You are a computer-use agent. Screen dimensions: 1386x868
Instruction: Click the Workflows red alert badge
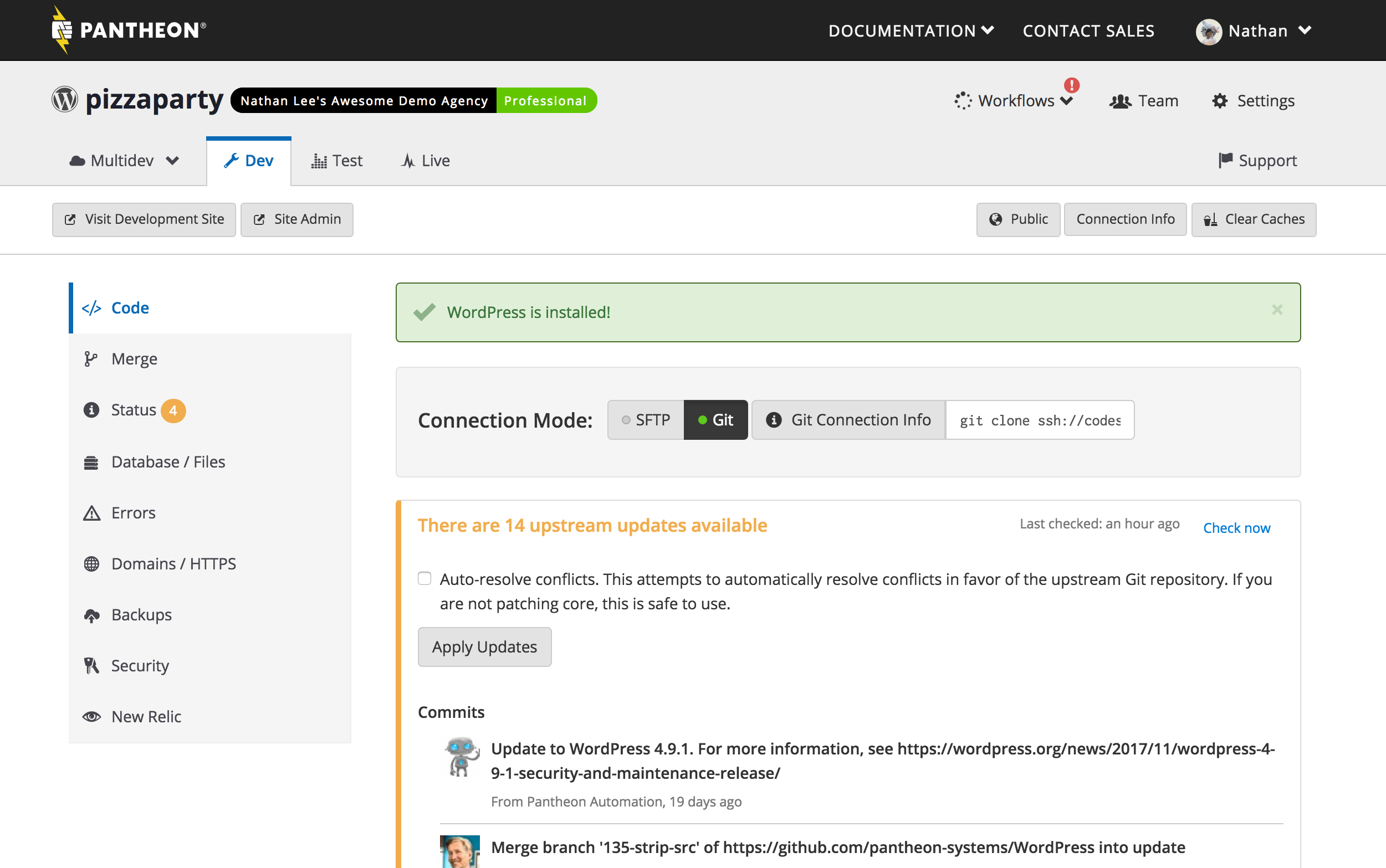tap(1071, 85)
